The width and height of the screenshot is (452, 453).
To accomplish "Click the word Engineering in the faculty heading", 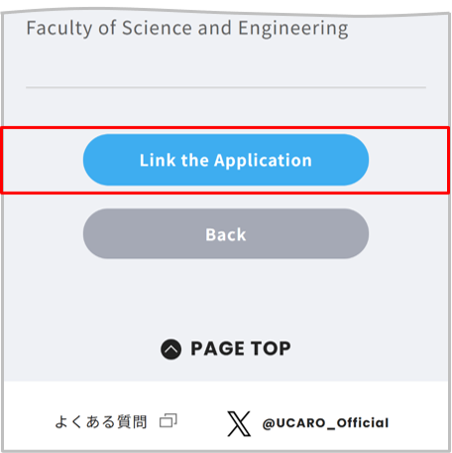I will pyautogui.click(x=293, y=29).
